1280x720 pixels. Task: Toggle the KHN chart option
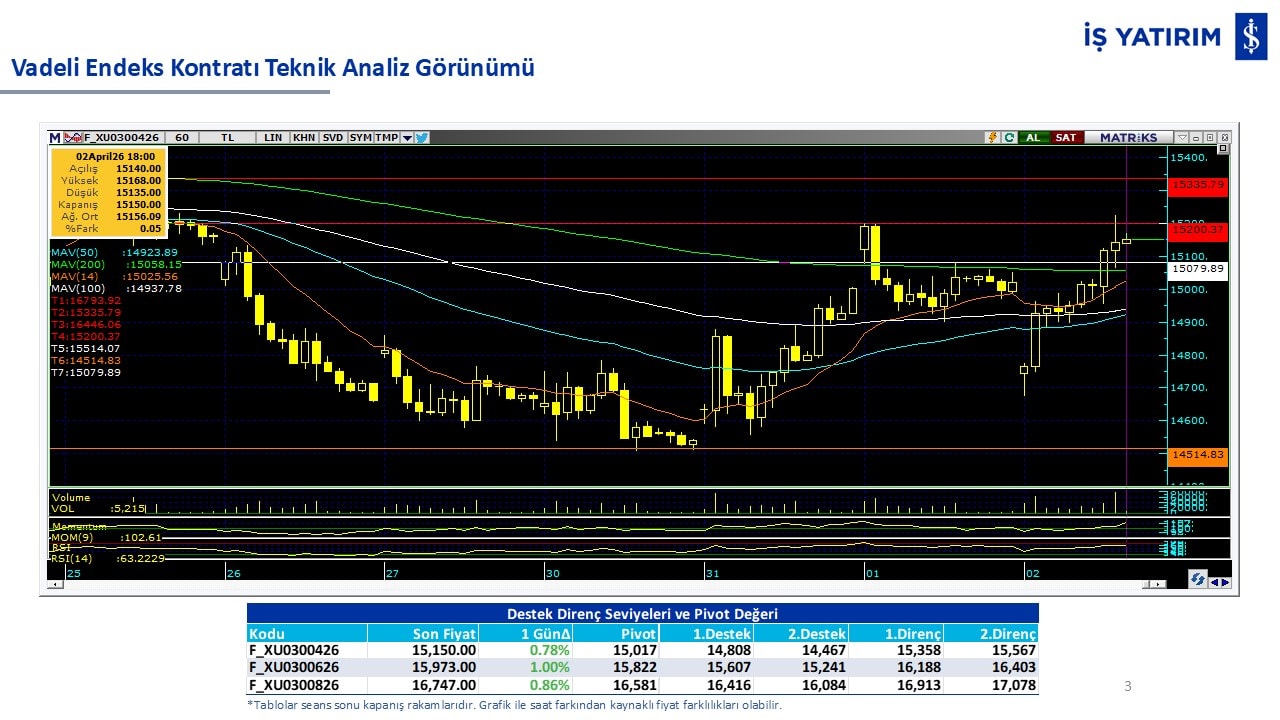304,138
